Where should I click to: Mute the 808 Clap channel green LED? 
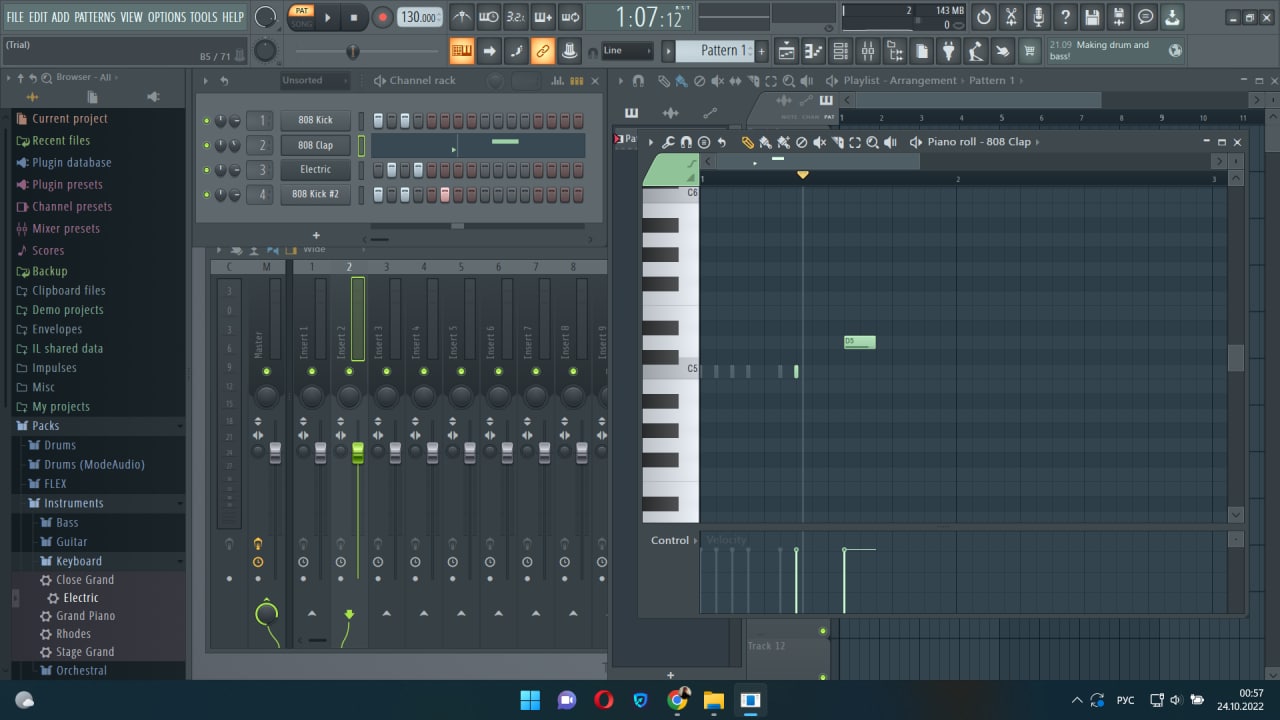207,146
